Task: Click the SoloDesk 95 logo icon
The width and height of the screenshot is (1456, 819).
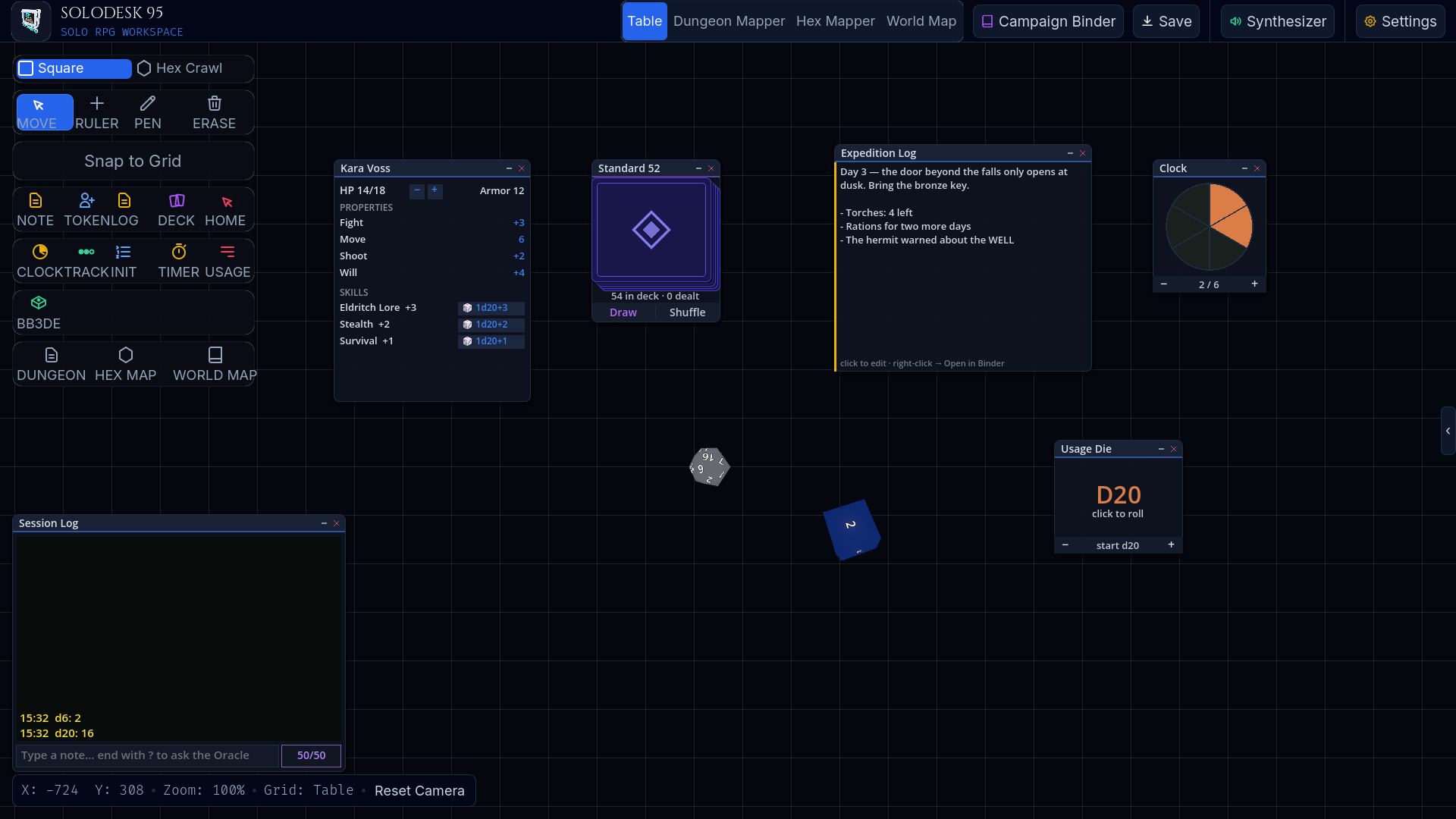Action: pos(31,20)
